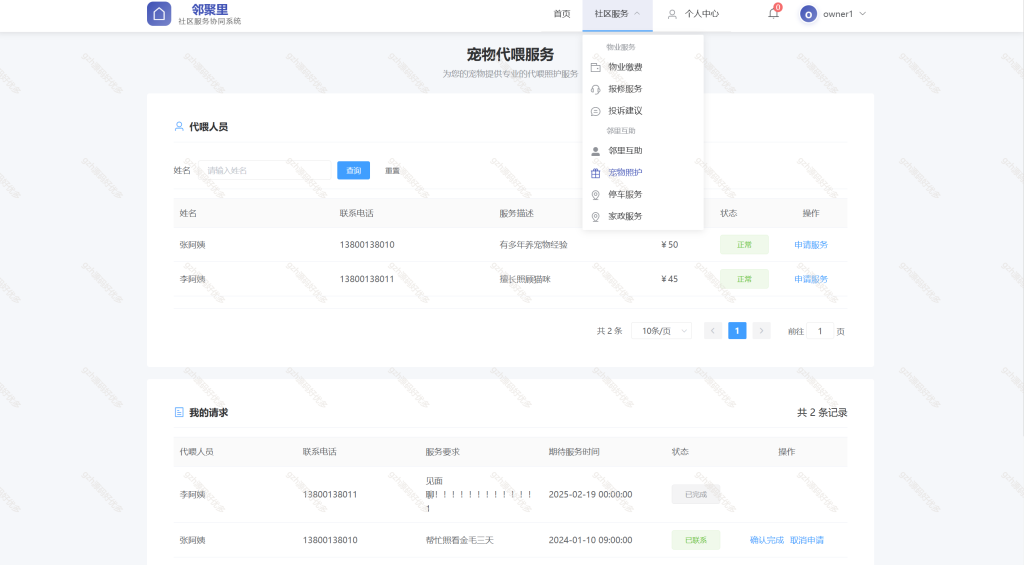Image resolution: width=1024 pixels, height=565 pixels.
Task: Click the ¥45 price cell
Action: pyautogui.click(x=669, y=279)
